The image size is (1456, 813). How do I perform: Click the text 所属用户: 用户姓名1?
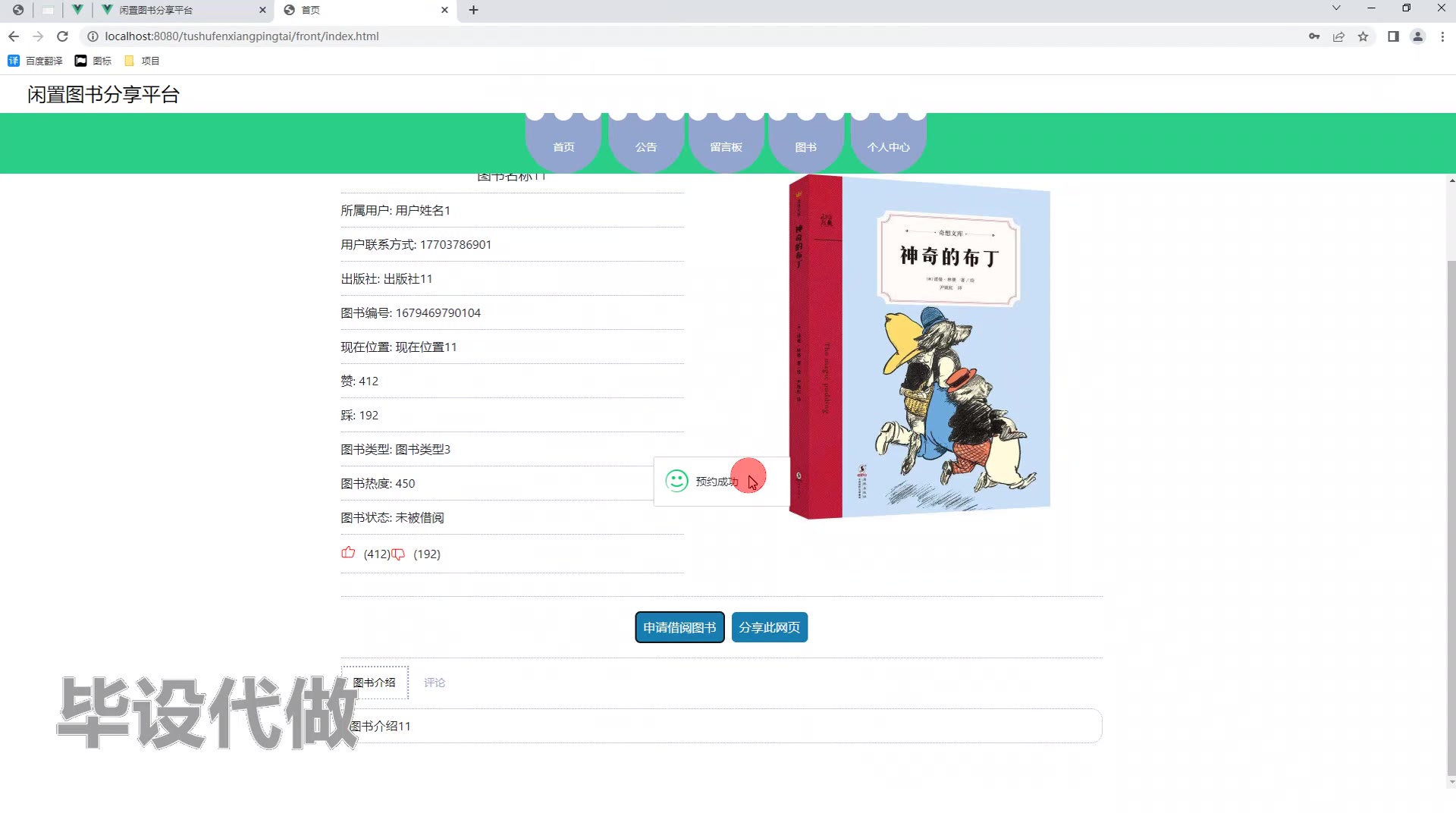coord(395,210)
